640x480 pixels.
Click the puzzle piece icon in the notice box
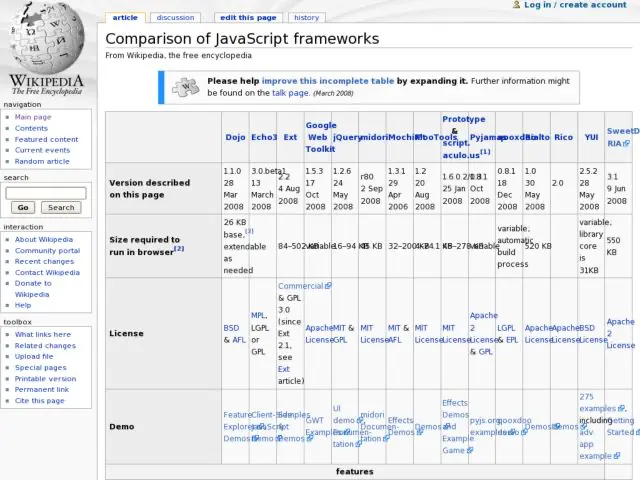pos(186,87)
